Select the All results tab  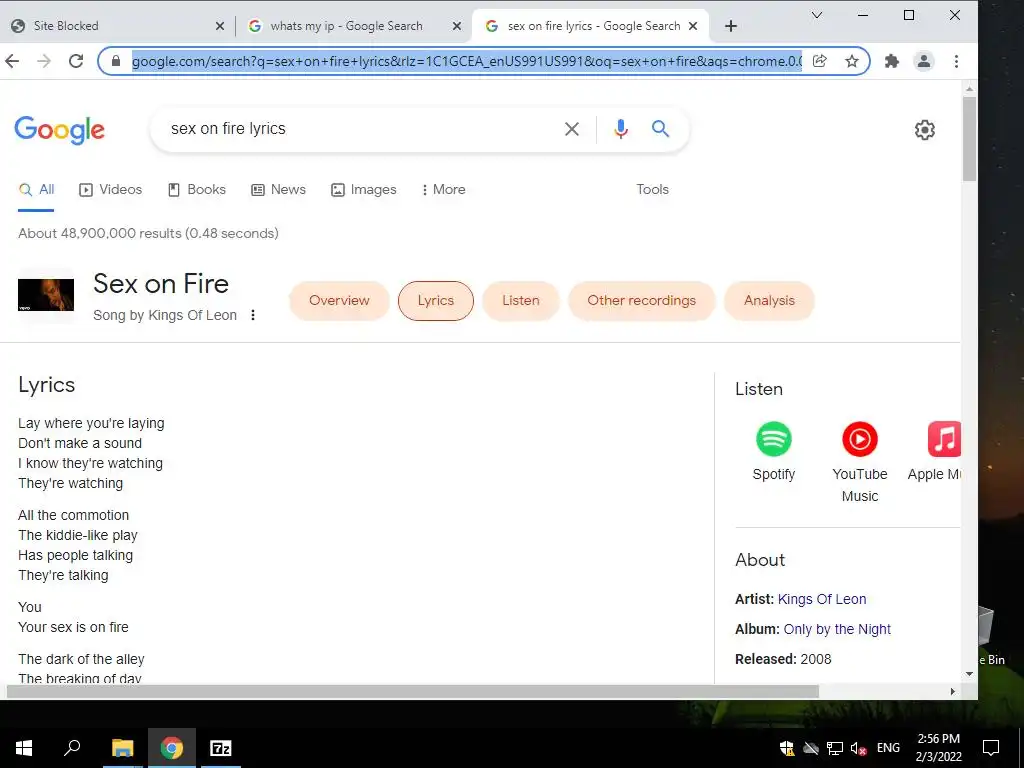pos(37,189)
